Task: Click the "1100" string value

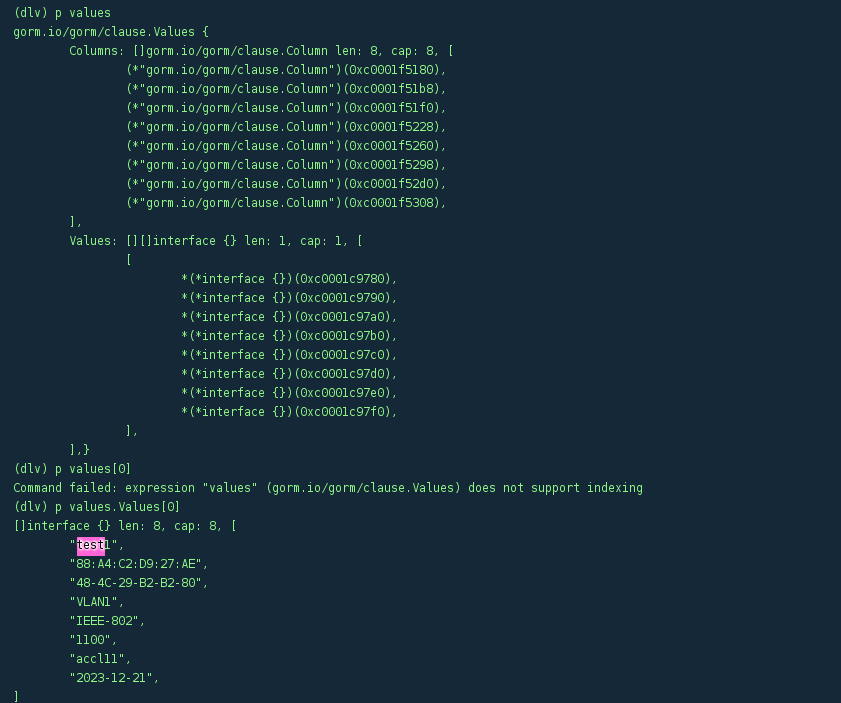Action: click(x=93, y=640)
